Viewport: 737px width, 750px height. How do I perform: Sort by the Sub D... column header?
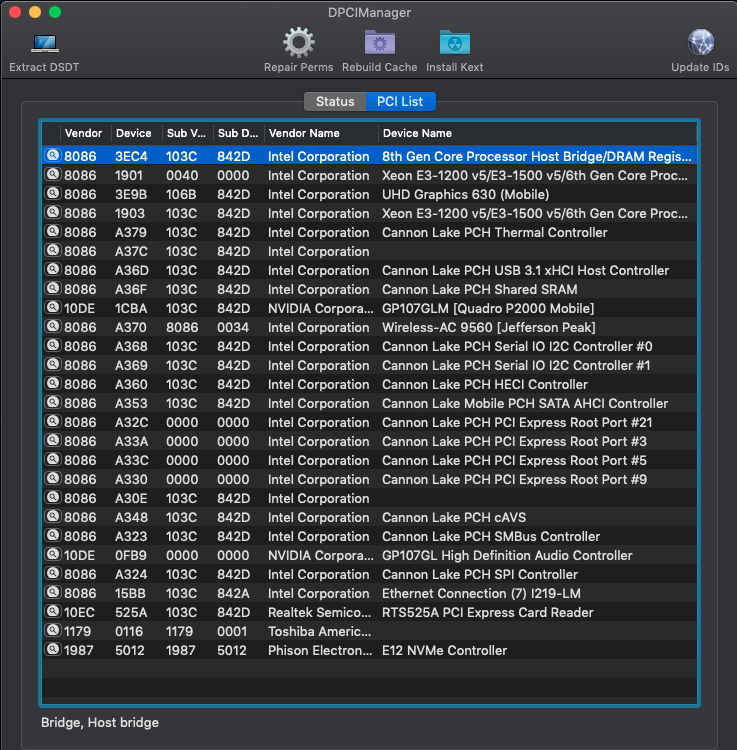(239, 133)
